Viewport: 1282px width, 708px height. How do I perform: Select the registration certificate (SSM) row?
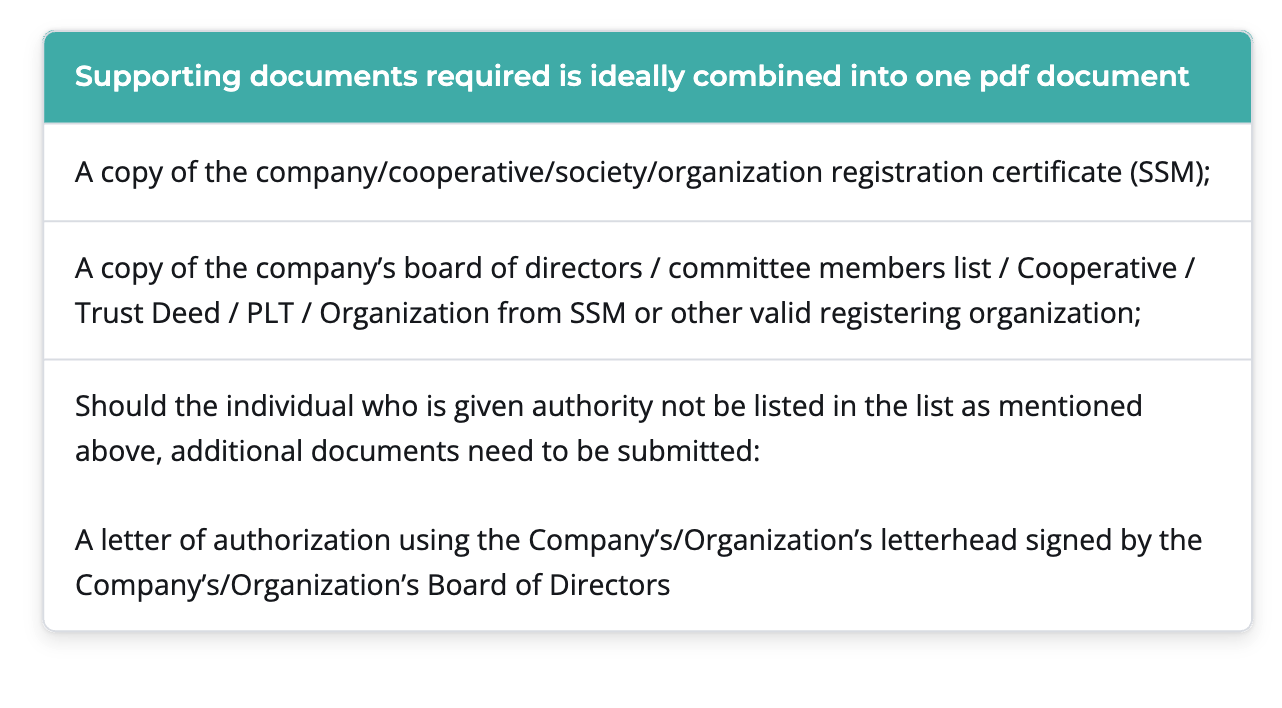(647, 172)
